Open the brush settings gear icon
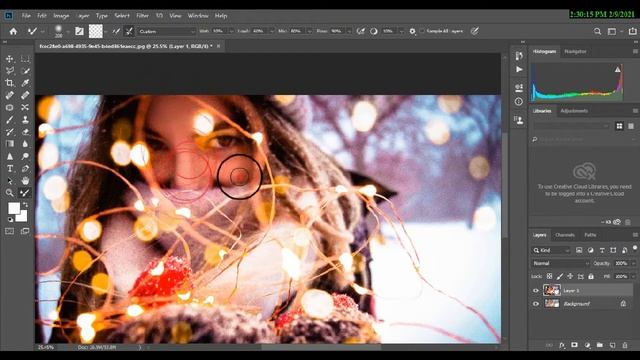Image resolution: width=640 pixels, height=360 pixels. (412, 31)
